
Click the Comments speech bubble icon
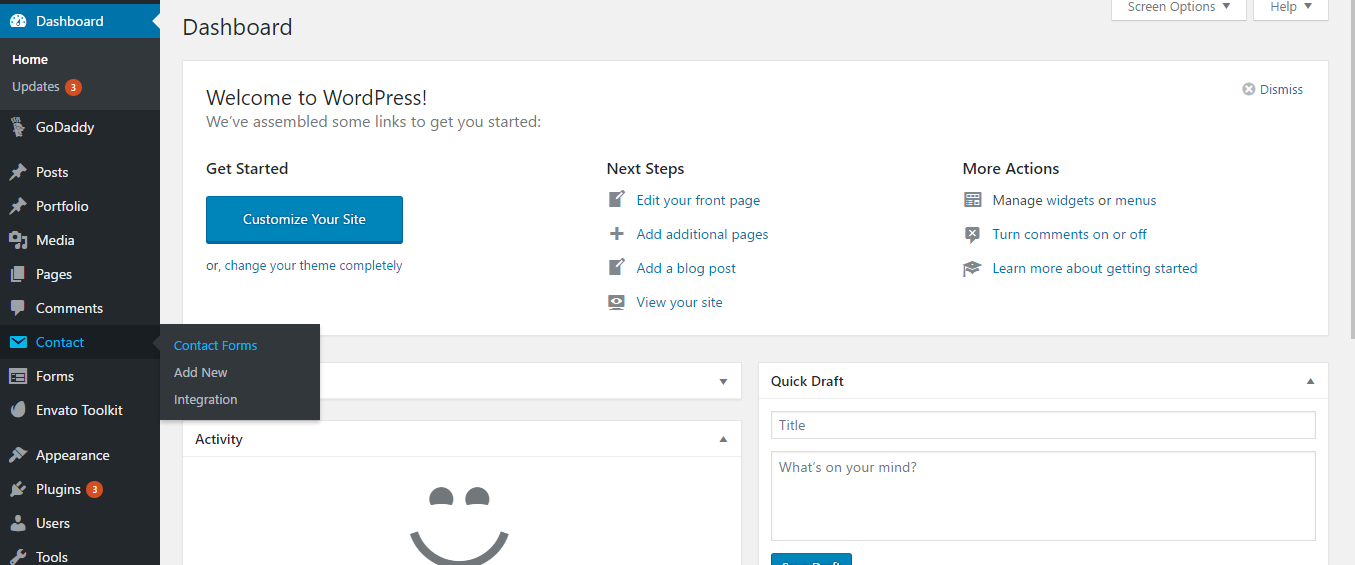pyautogui.click(x=18, y=308)
